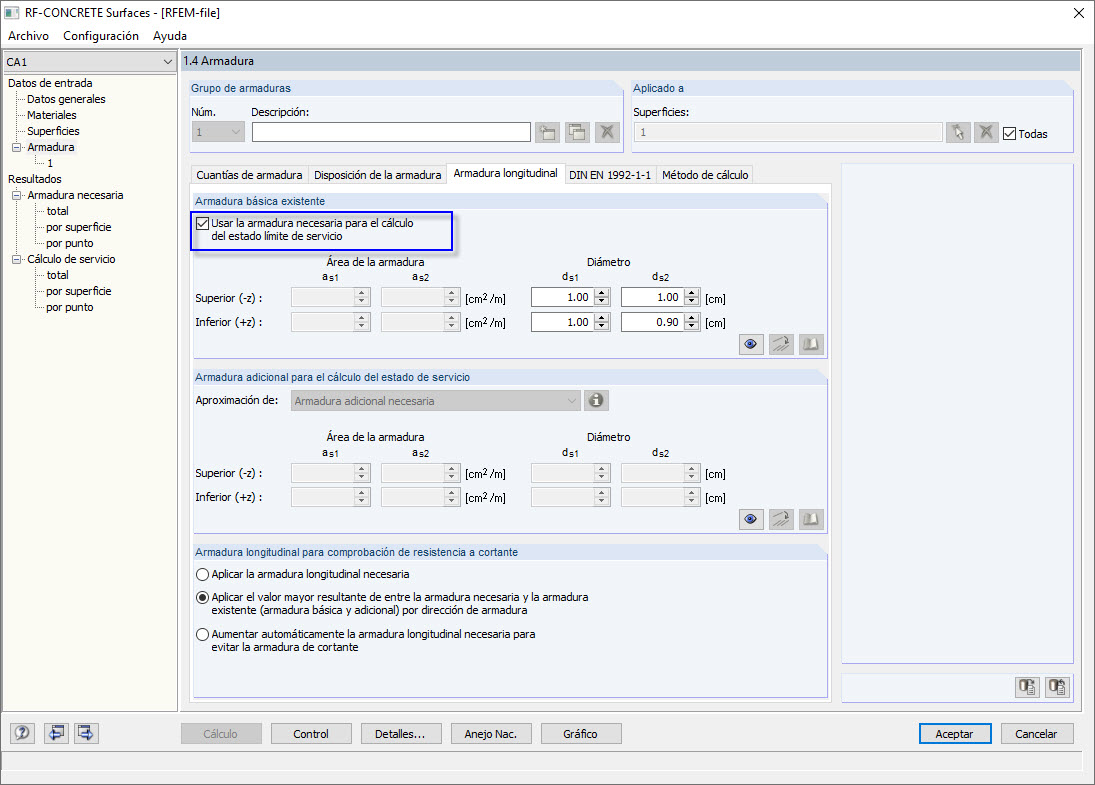Click Gráfico button
This screenshot has width=1095, height=785.
point(580,734)
